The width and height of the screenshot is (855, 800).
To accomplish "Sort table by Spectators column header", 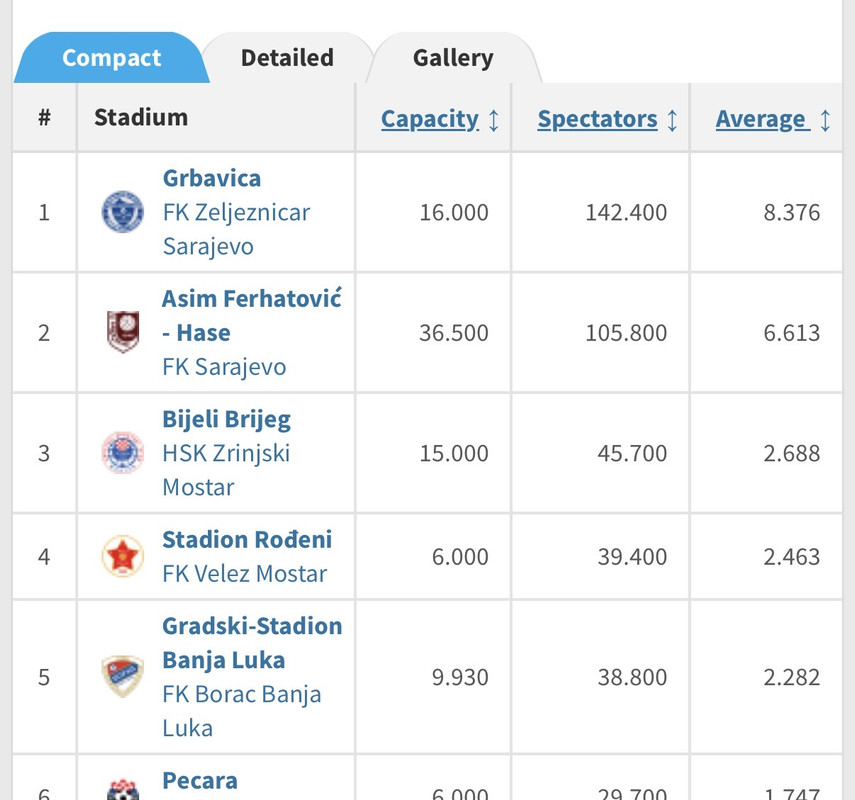I will (x=597, y=120).
